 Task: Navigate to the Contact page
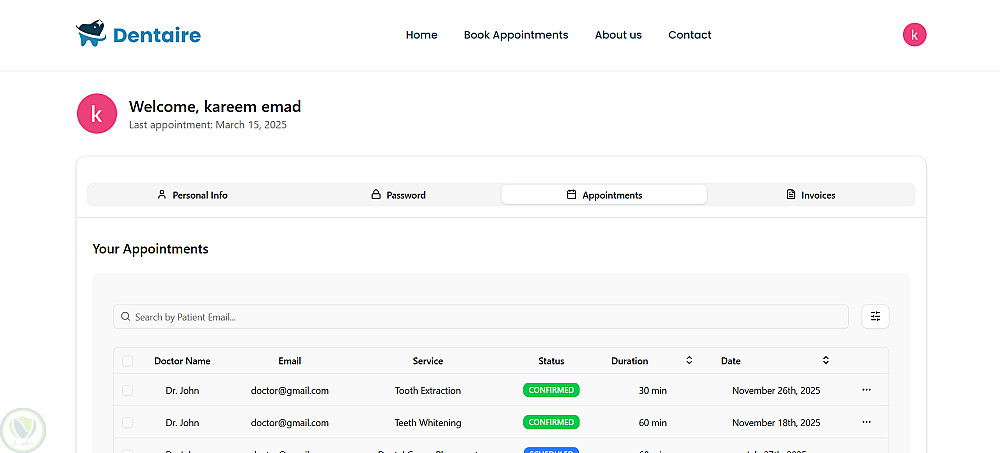click(x=689, y=35)
